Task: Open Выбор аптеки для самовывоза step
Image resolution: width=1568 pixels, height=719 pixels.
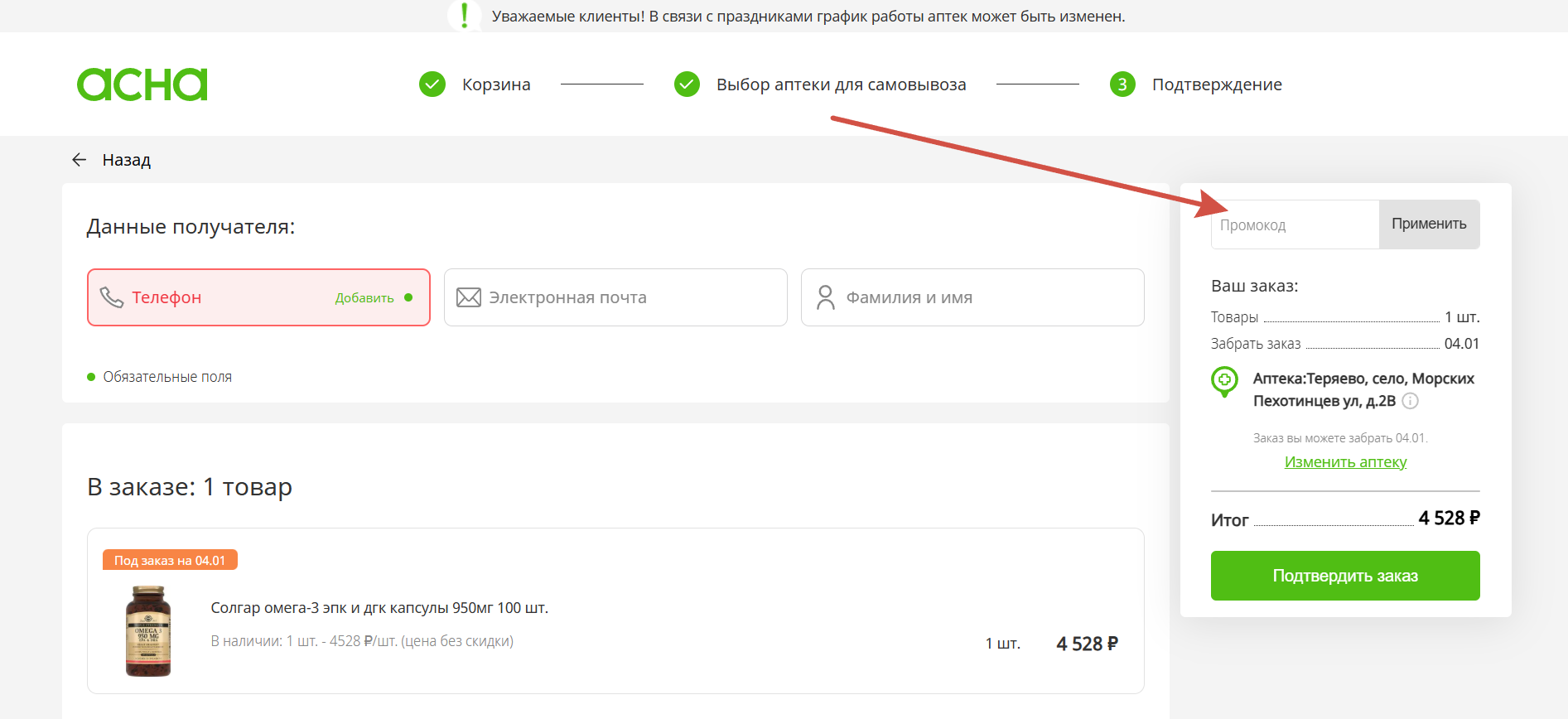Action: pos(842,84)
